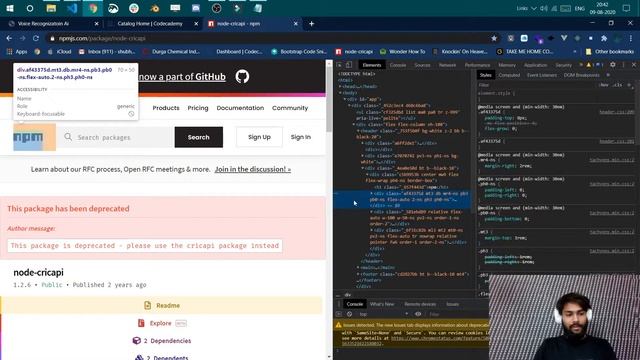Toggle the .cls element classes button in Styles
The height and width of the screenshot is (360, 640).
[x=618, y=85]
